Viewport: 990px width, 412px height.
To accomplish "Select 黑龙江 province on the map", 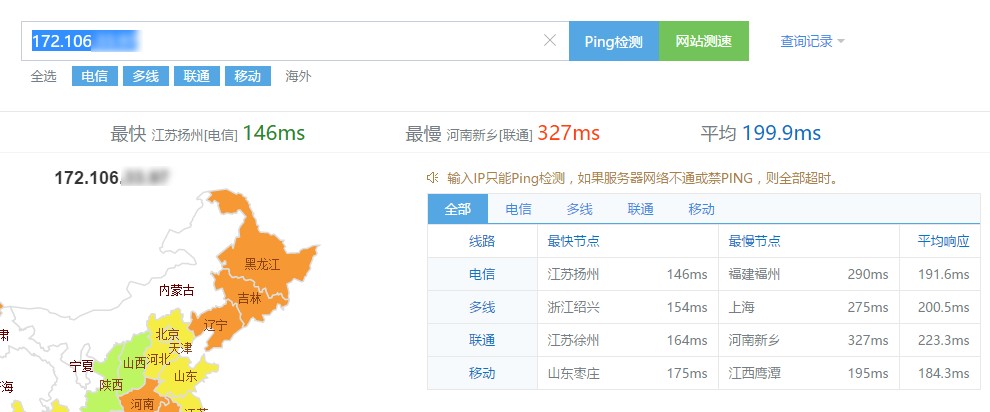I will [261, 264].
